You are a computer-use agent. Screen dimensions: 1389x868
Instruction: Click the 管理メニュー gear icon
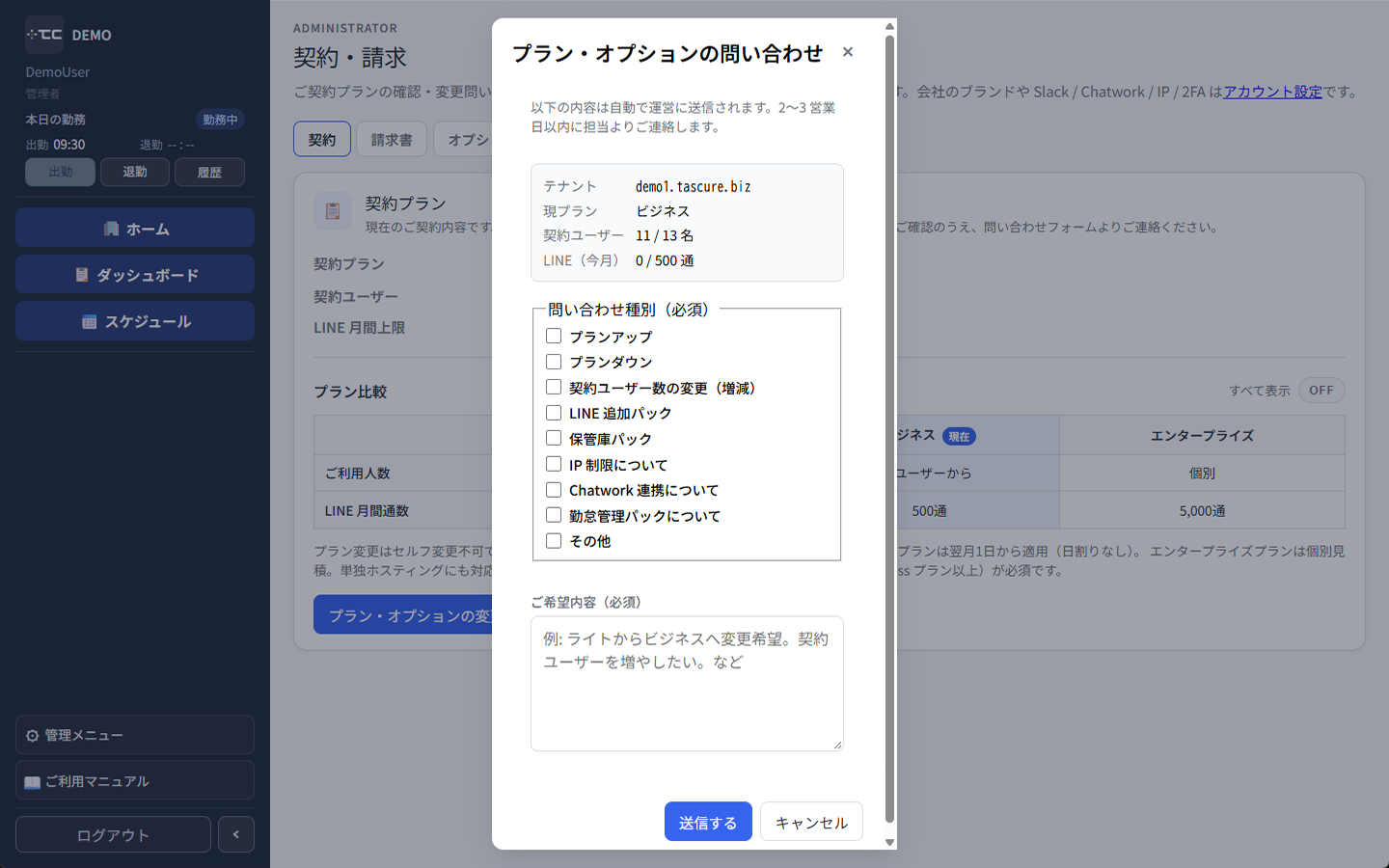pos(33,736)
